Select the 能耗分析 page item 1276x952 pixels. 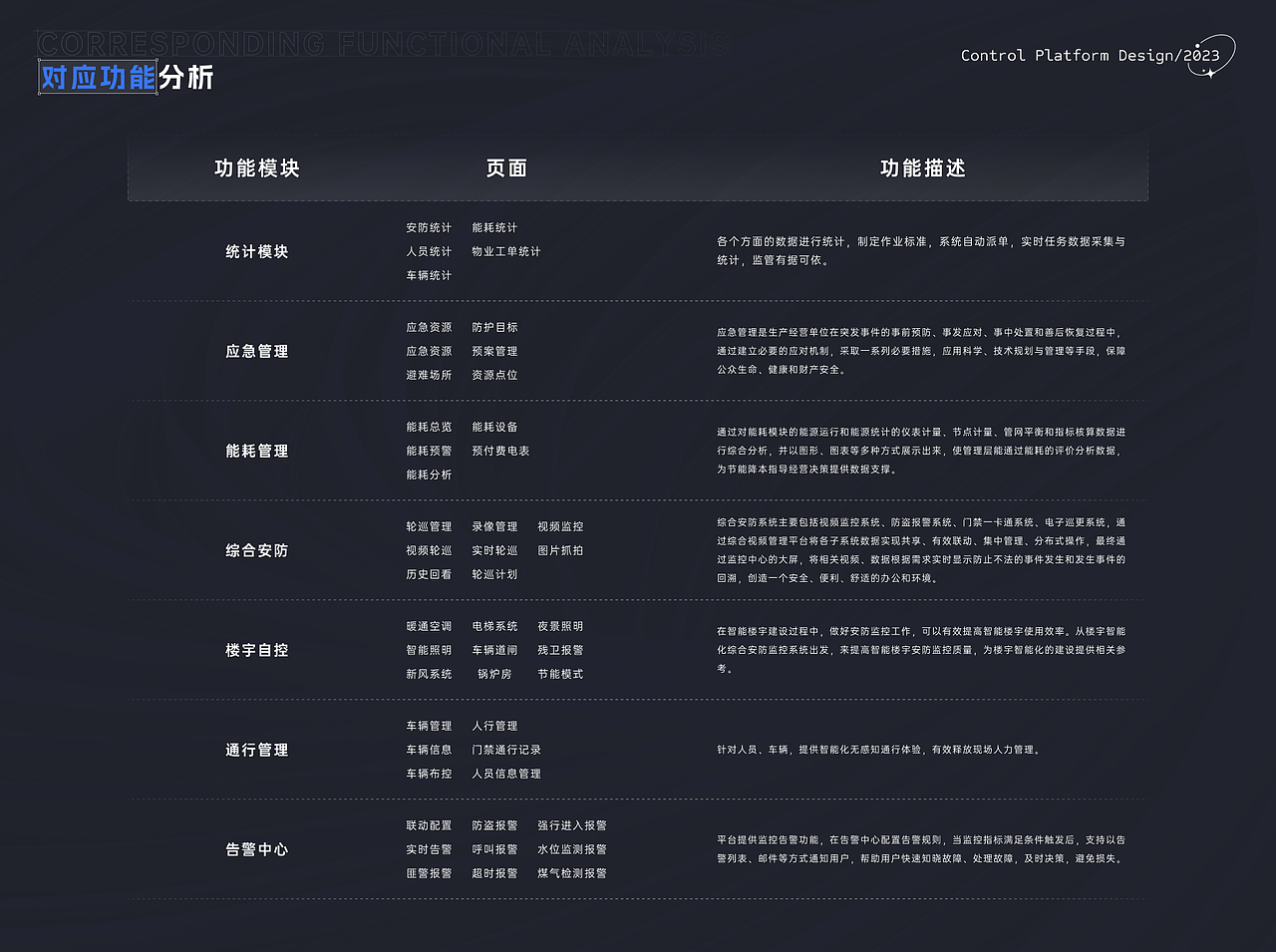click(x=429, y=475)
